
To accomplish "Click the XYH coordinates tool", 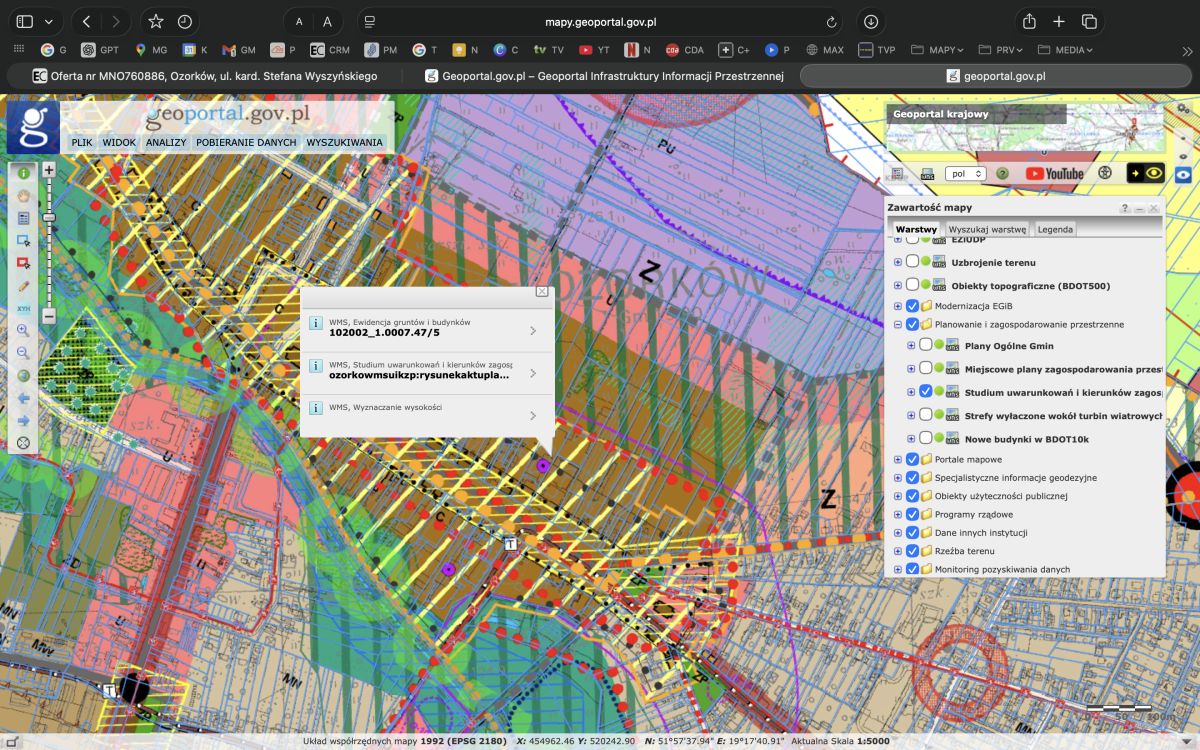I will point(23,308).
